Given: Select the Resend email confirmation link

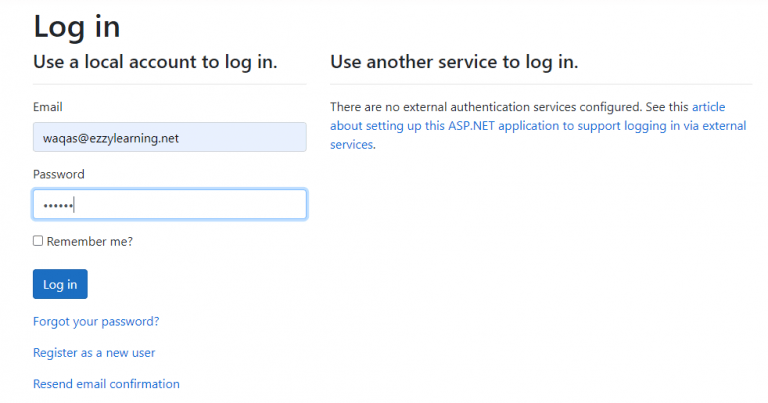Looking at the screenshot, I should 106,384.
